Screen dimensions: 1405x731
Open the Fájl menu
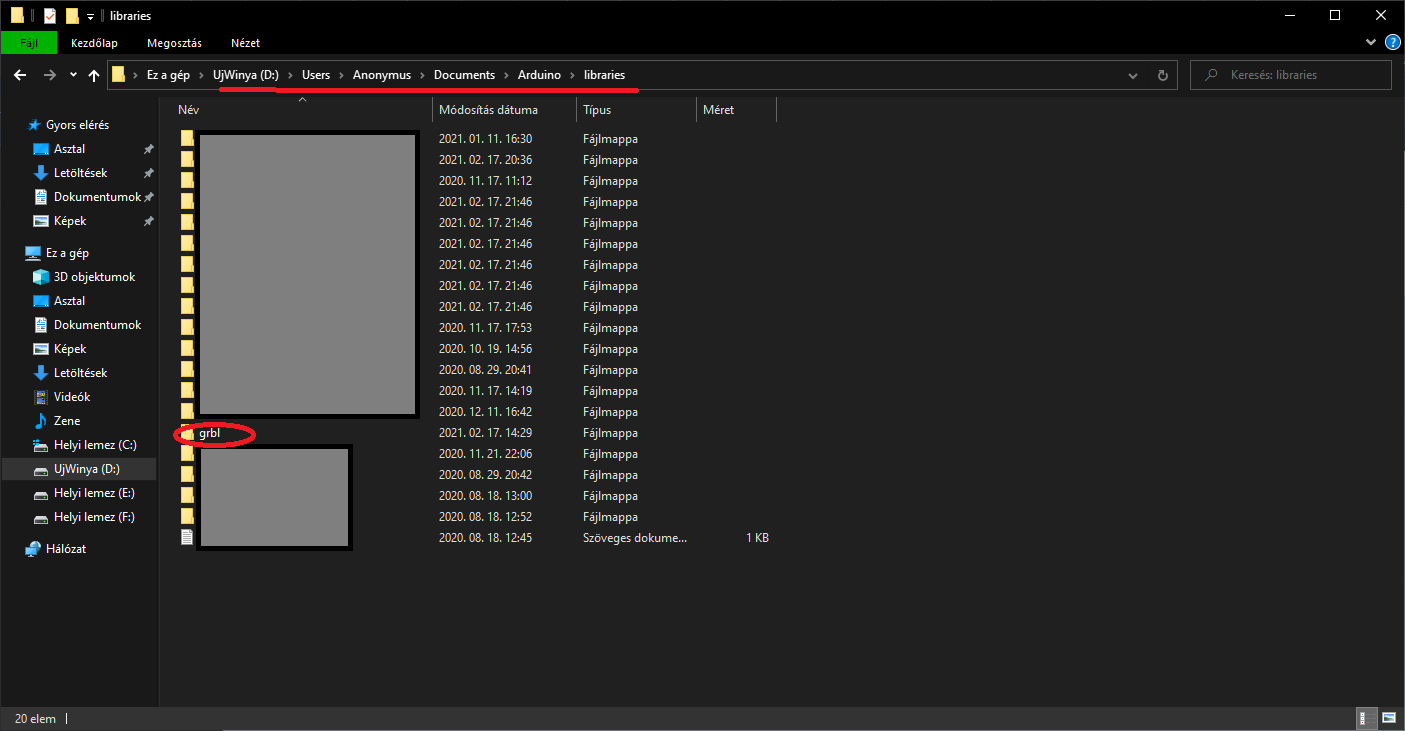pyautogui.click(x=30, y=43)
